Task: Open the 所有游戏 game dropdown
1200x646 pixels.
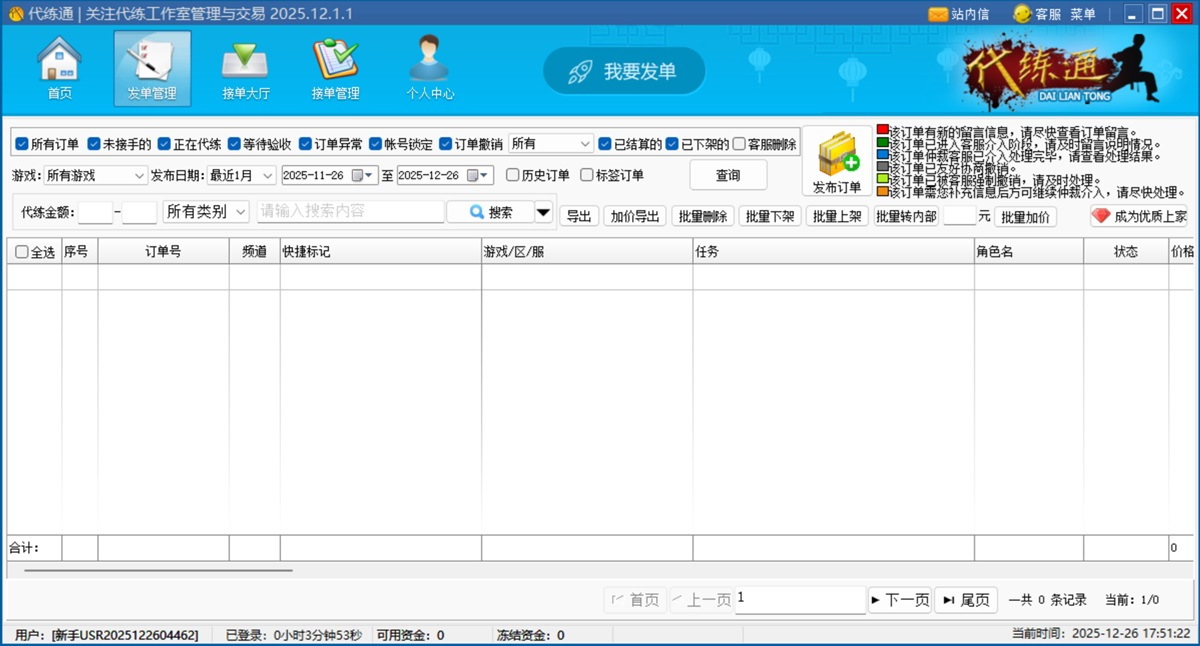Action: click(95, 174)
